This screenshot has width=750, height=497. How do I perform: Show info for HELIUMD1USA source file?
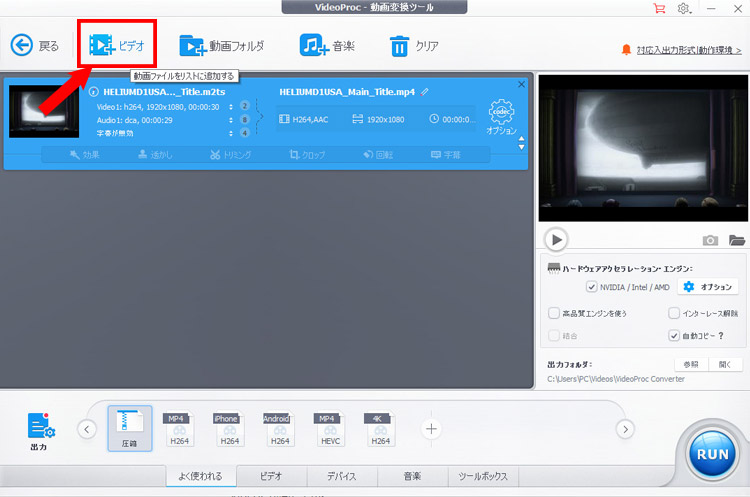coord(94,92)
